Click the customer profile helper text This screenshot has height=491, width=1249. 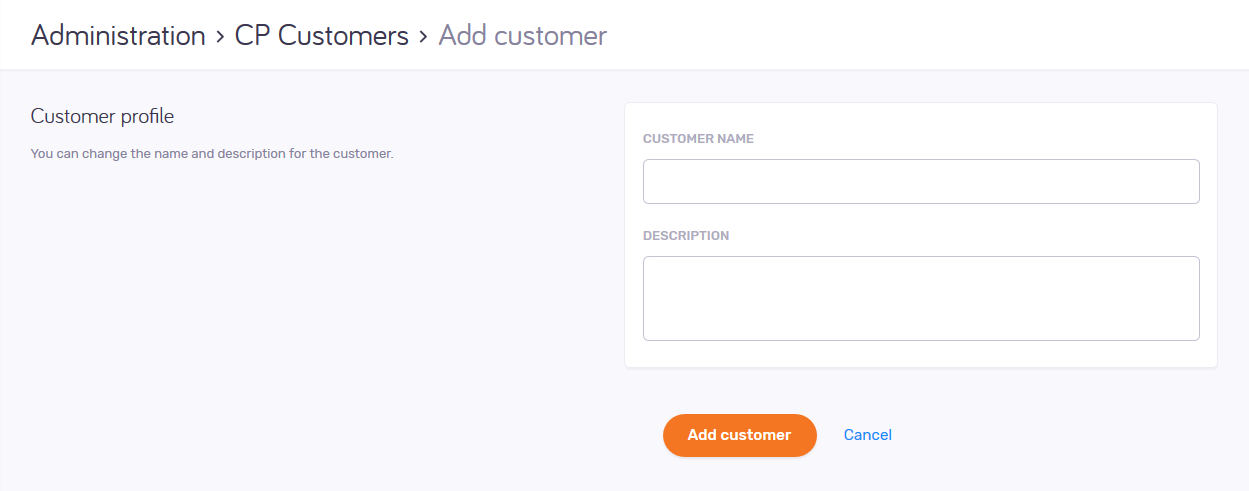(x=212, y=155)
